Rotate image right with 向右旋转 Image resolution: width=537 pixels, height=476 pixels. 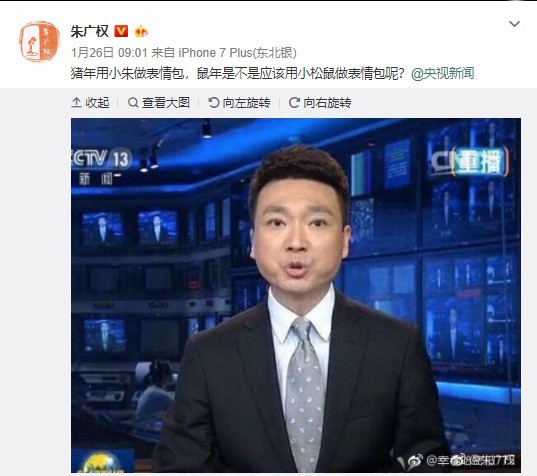(x=320, y=102)
